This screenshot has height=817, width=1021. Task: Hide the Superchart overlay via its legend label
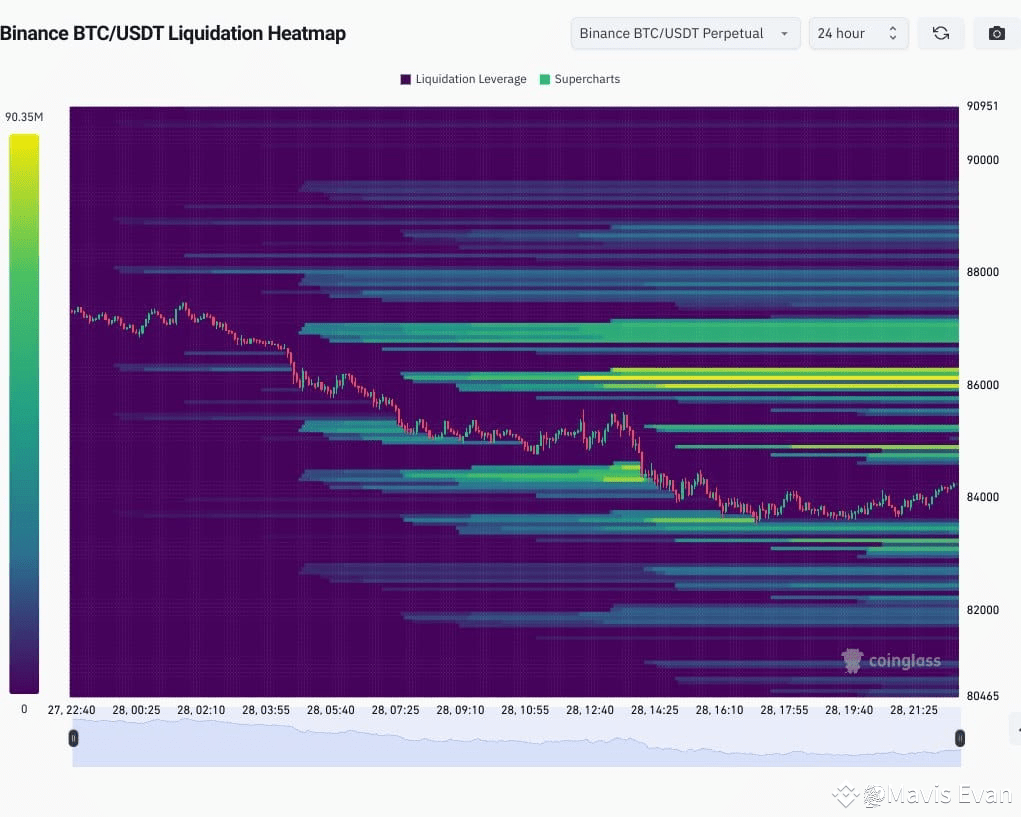588,78
